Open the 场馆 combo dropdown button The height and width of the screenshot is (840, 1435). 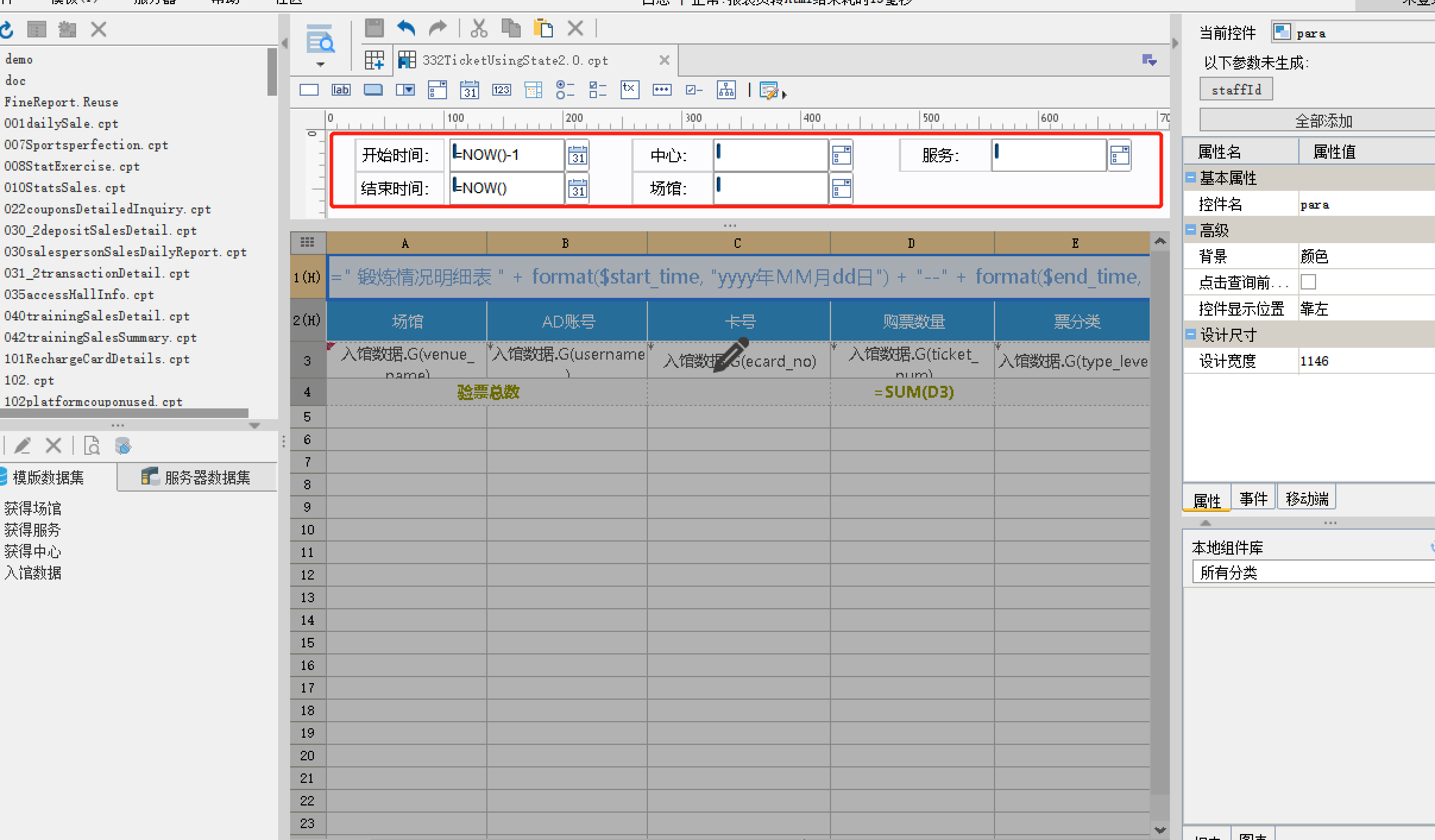click(x=842, y=188)
